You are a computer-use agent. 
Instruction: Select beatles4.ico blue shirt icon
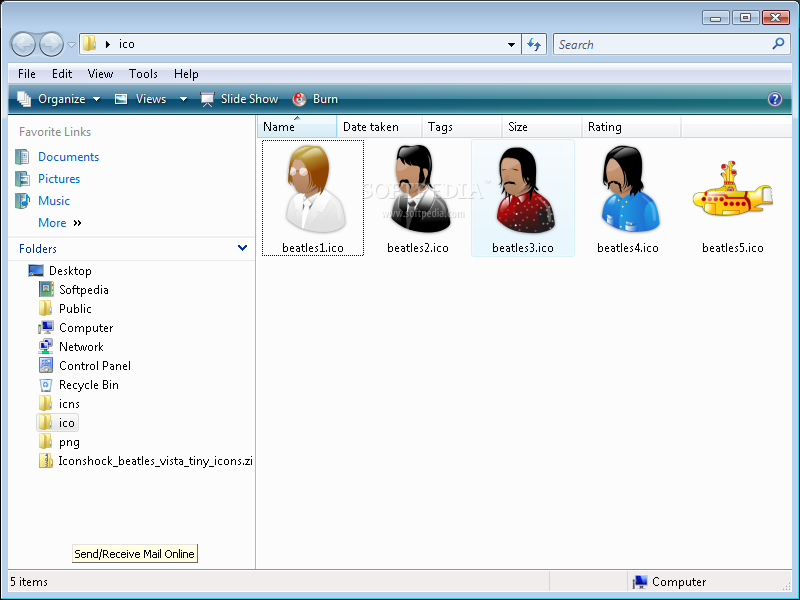[x=628, y=198]
